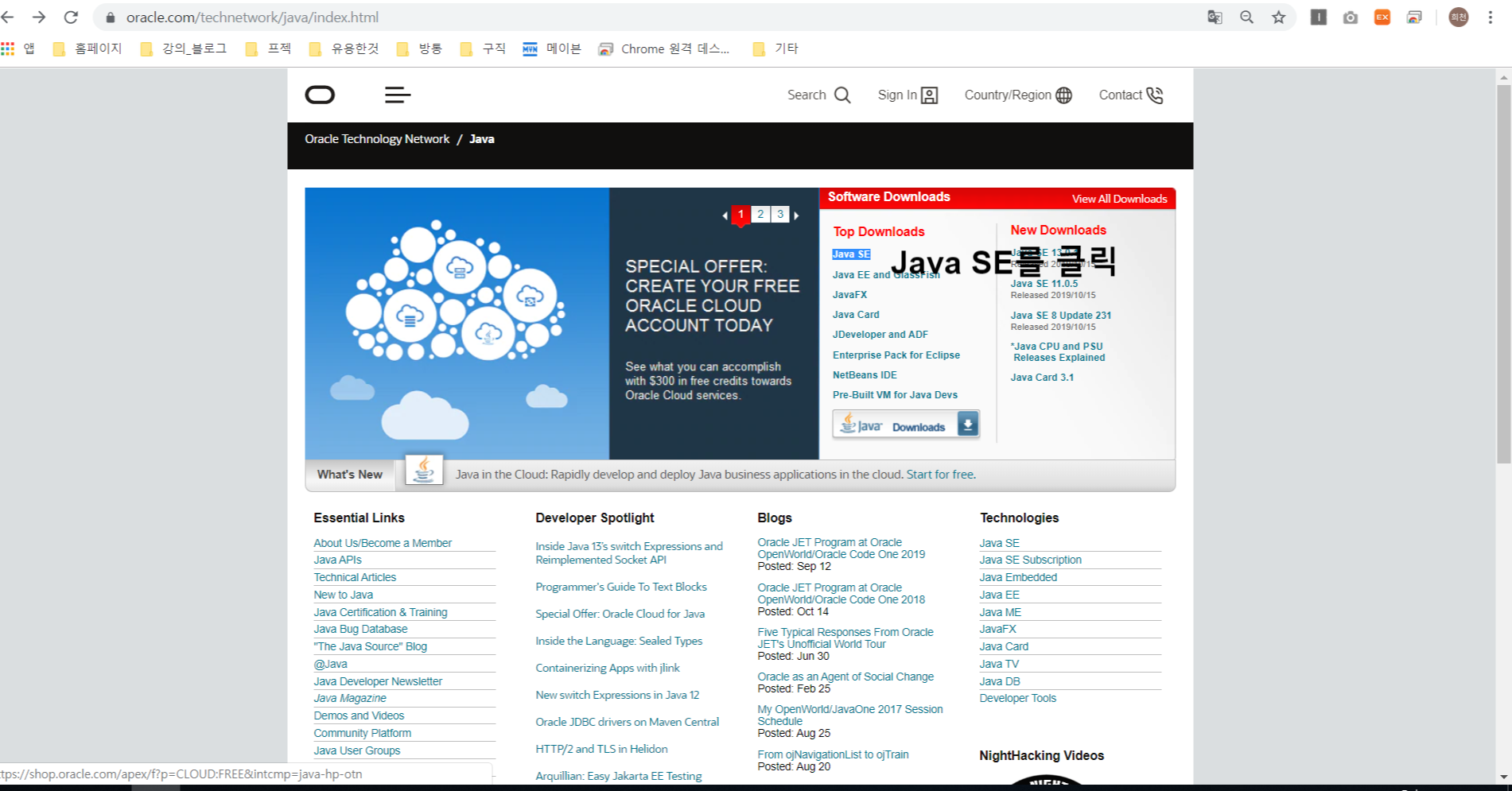Click the translate page icon
This screenshot has width=1512, height=791.
click(x=1215, y=17)
